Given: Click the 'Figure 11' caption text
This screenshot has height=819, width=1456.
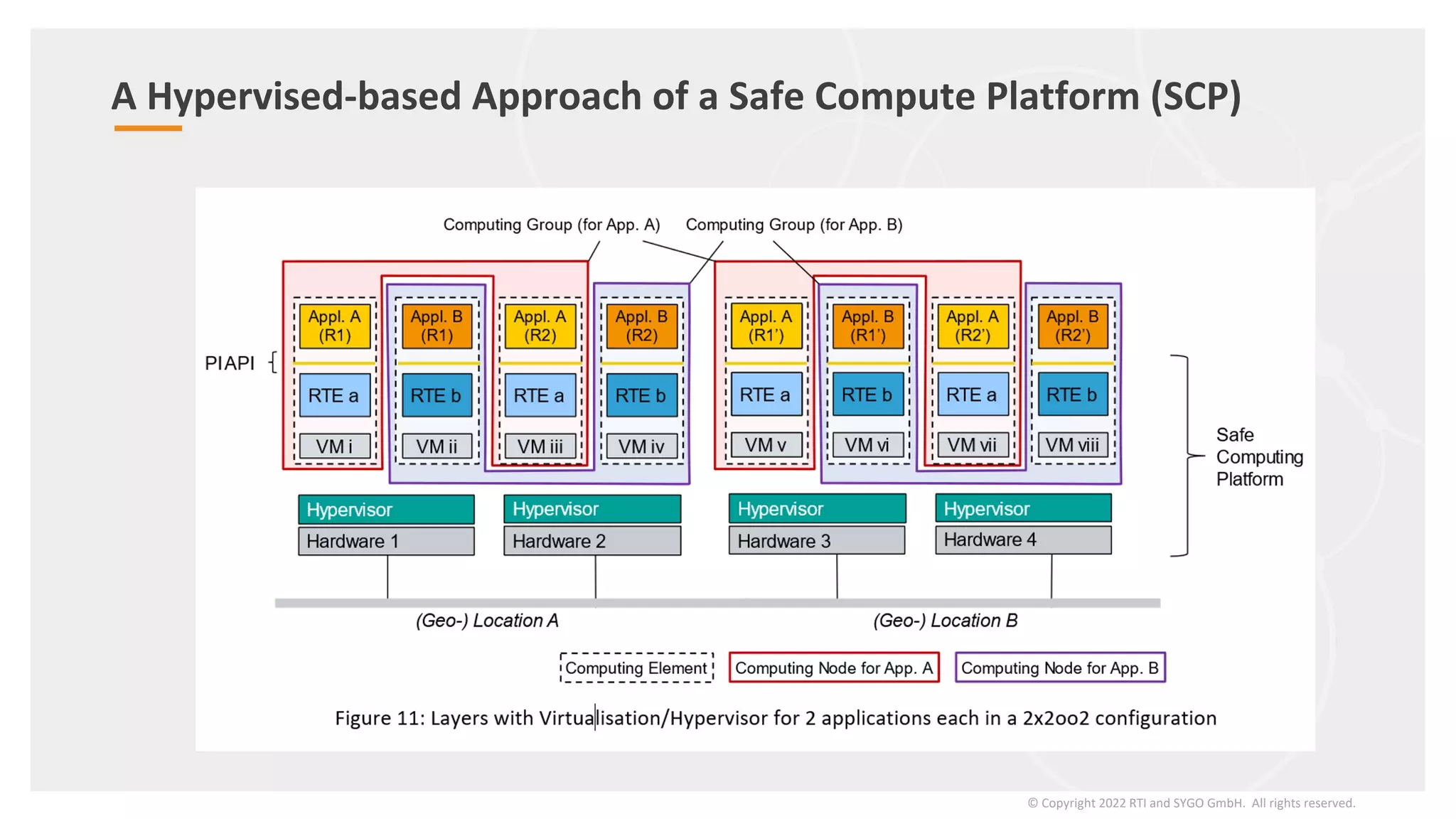Looking at the screenshot, I should click(x=776, y=718).
